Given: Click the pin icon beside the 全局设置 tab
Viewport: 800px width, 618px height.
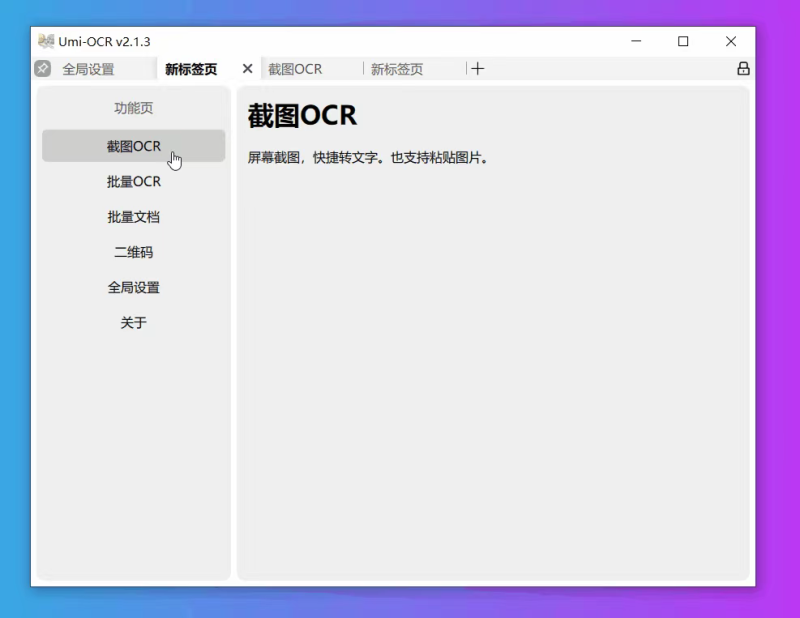Looking at the screenshot, I should 41,68.
